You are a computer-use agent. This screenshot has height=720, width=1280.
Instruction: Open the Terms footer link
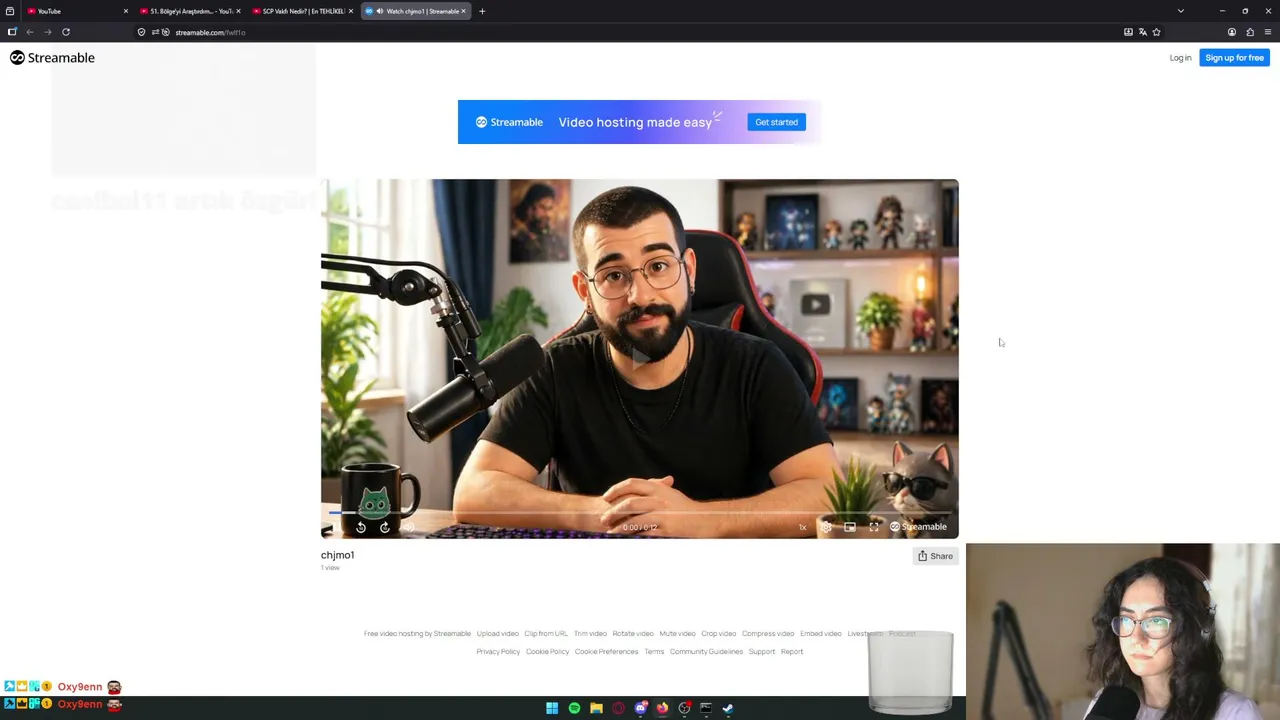click(654, 652)
